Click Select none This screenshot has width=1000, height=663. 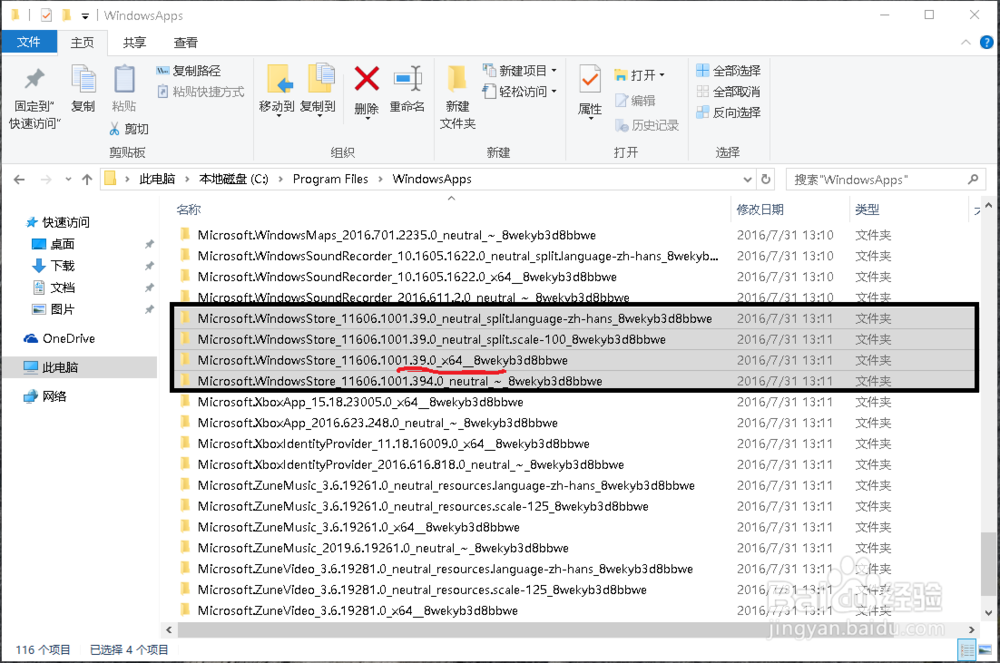point(728,92)
